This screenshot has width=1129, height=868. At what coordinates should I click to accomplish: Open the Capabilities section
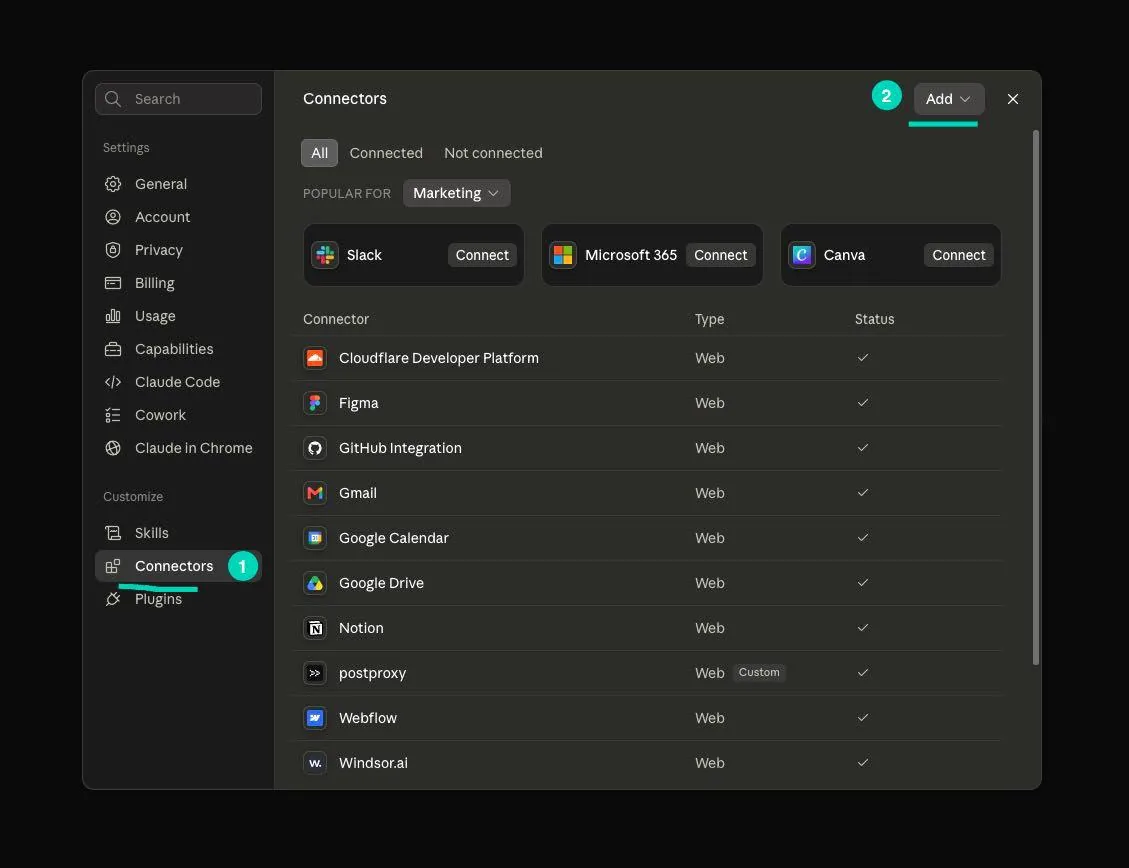tap(178, 349)
